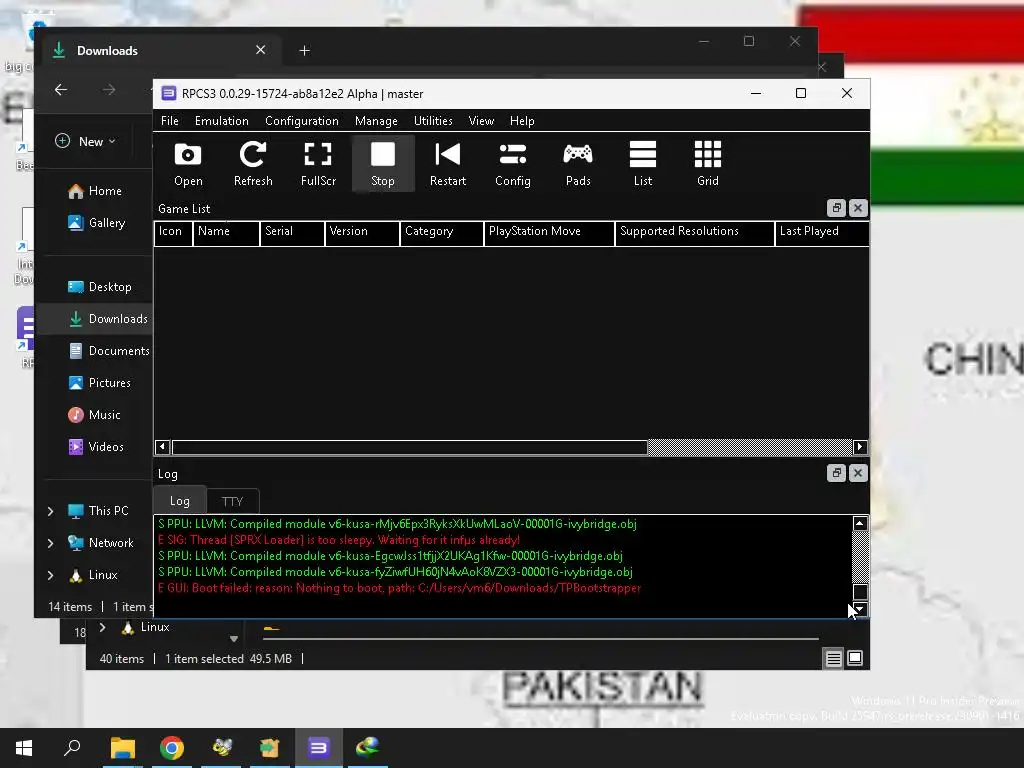Screen dimensions: 1024x768
Task: Restart the emulation from the toolbar
Action: [448, 164]
